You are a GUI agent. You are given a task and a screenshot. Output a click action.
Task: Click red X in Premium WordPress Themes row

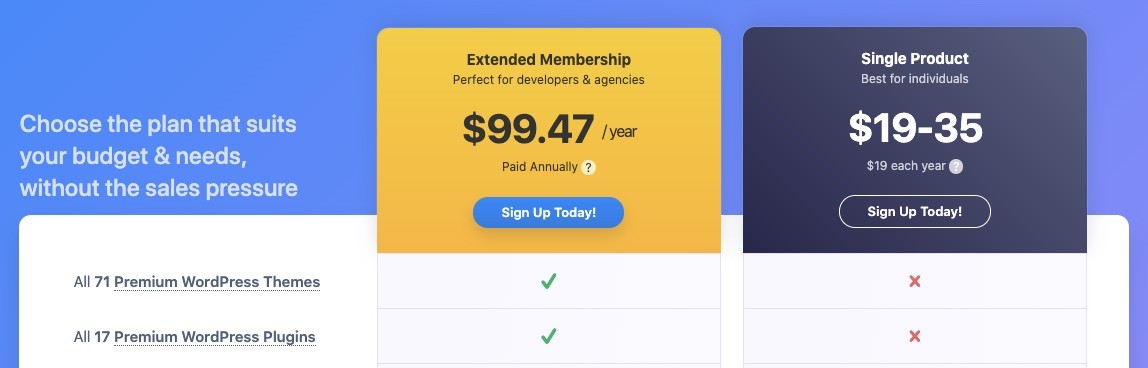[914, 281]
